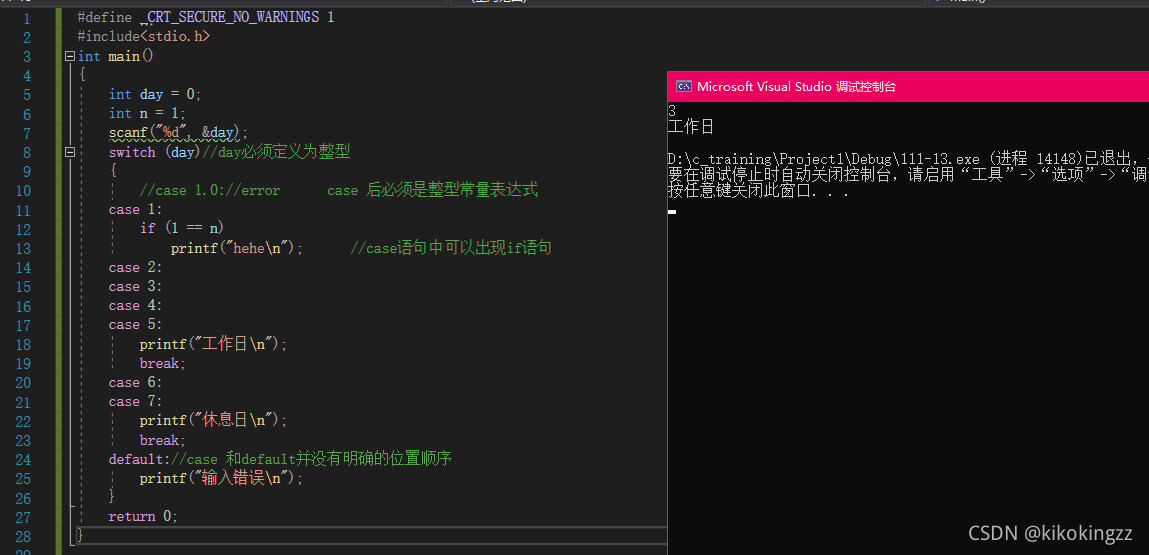
Task: Click the closing brace on the last line
Action: [81, 535]
